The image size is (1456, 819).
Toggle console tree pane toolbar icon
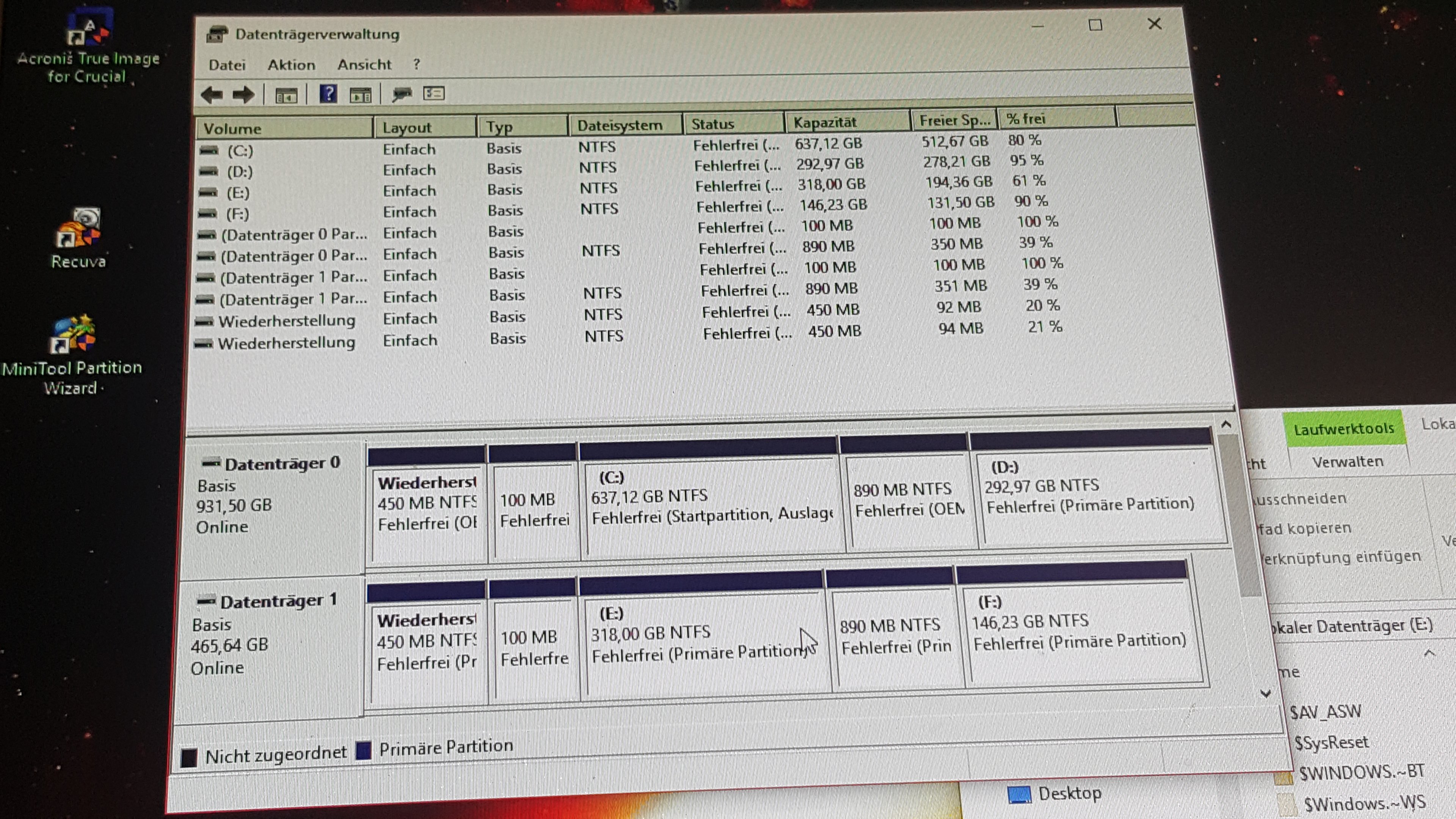(x=286, y=96)
